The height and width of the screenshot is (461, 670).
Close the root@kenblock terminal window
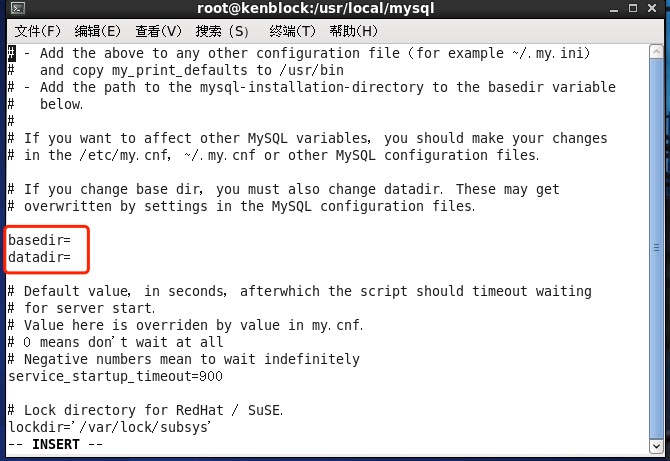coord(652,8)
